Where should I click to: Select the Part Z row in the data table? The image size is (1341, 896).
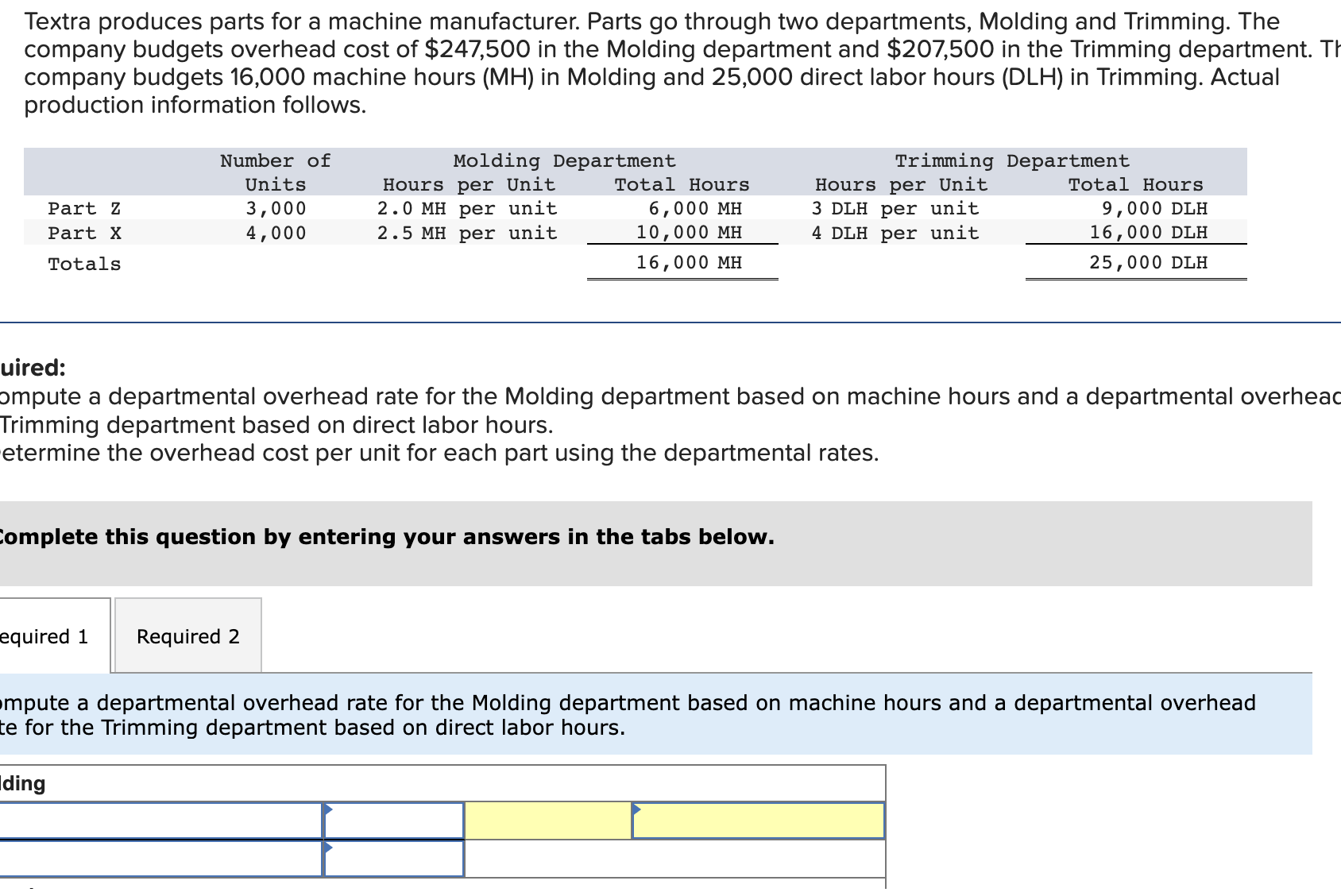(318, 208)
